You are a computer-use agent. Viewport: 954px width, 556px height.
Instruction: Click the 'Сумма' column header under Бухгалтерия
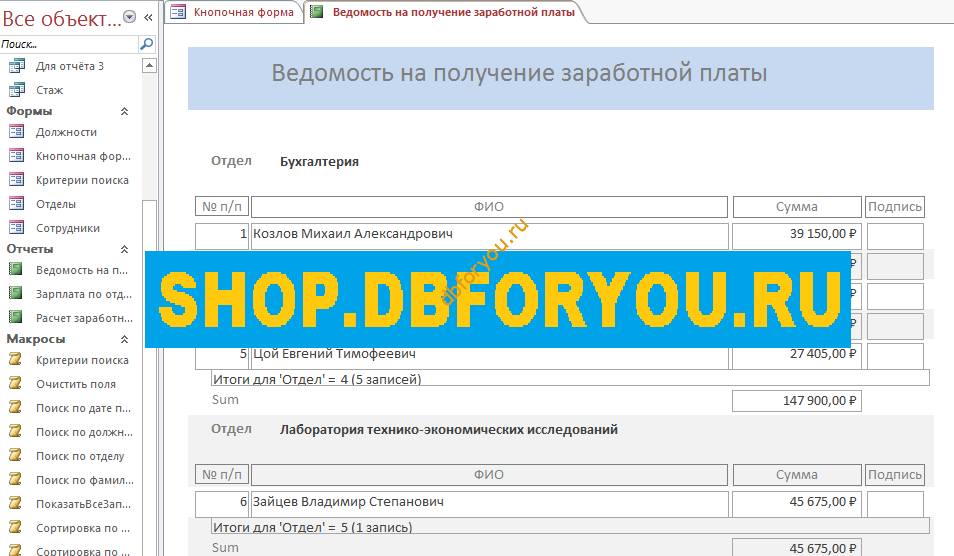[797, 207]
